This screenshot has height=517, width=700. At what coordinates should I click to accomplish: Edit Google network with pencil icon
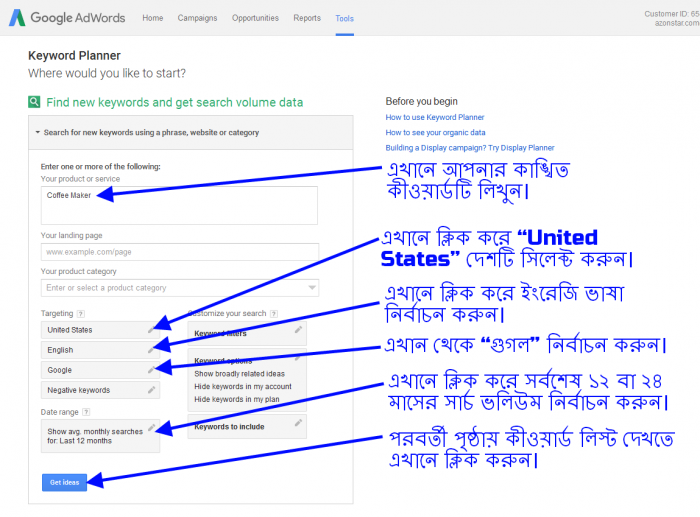[151, 370]
